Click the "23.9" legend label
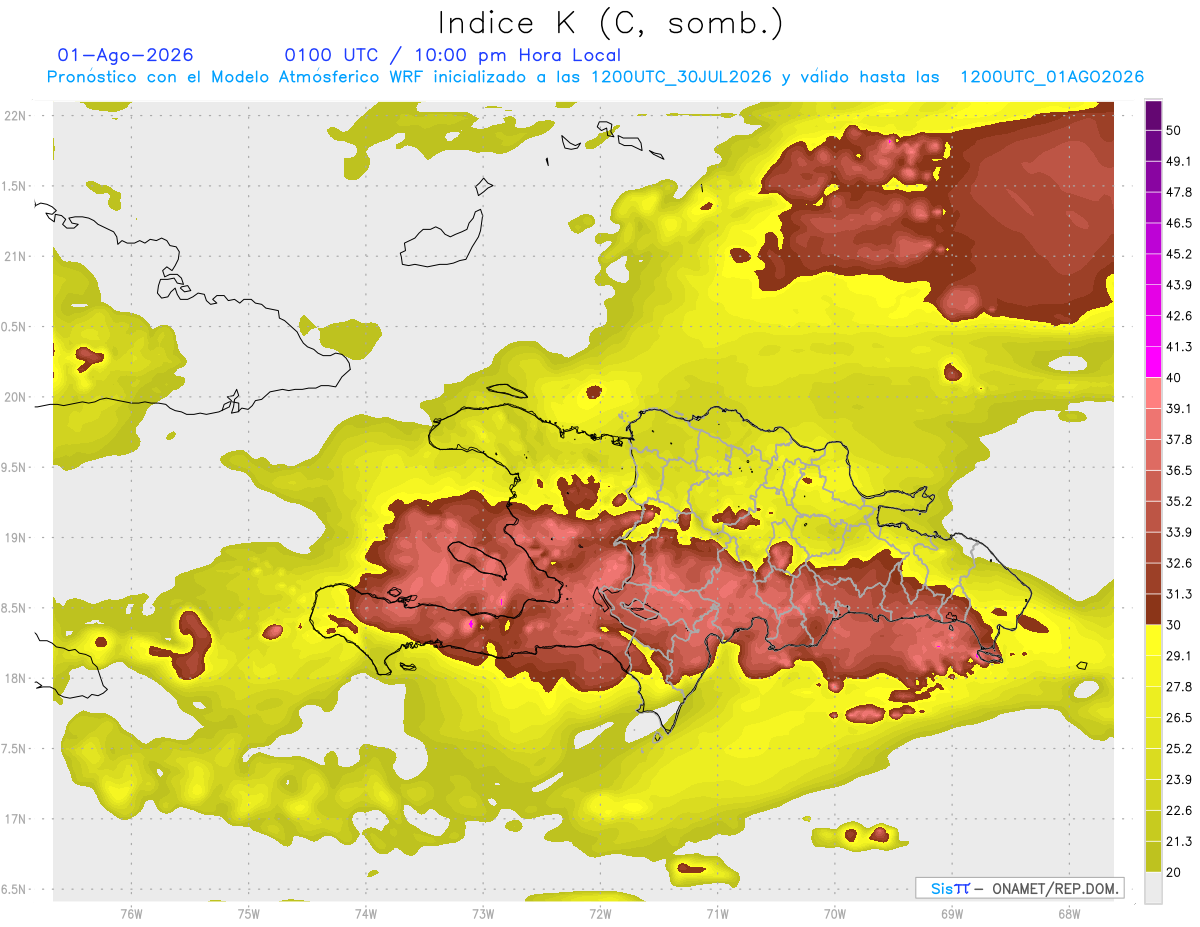 pyautogui.click(x=1180, y=779)
